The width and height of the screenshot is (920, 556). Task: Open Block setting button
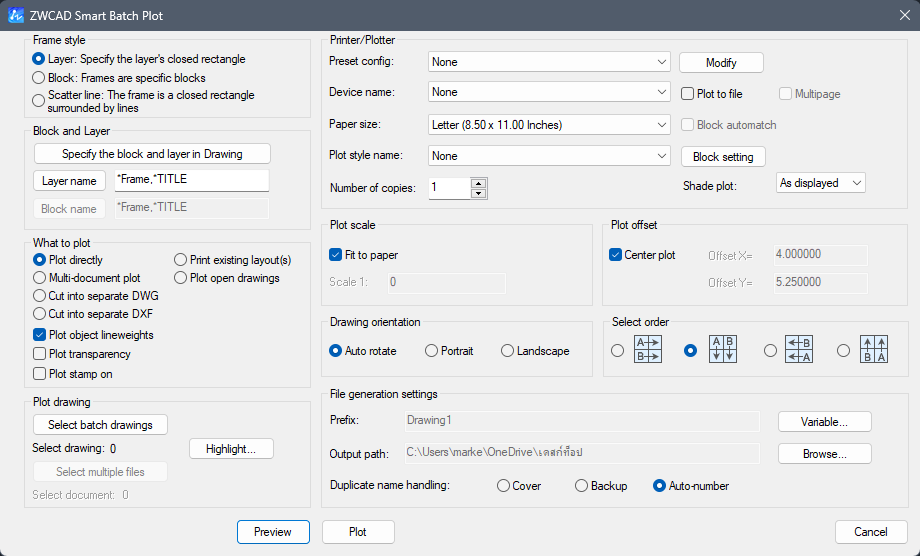click(723, 157)
